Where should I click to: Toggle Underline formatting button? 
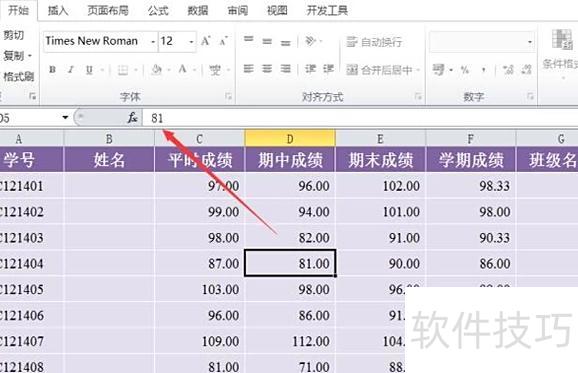[x=89, y=69]
